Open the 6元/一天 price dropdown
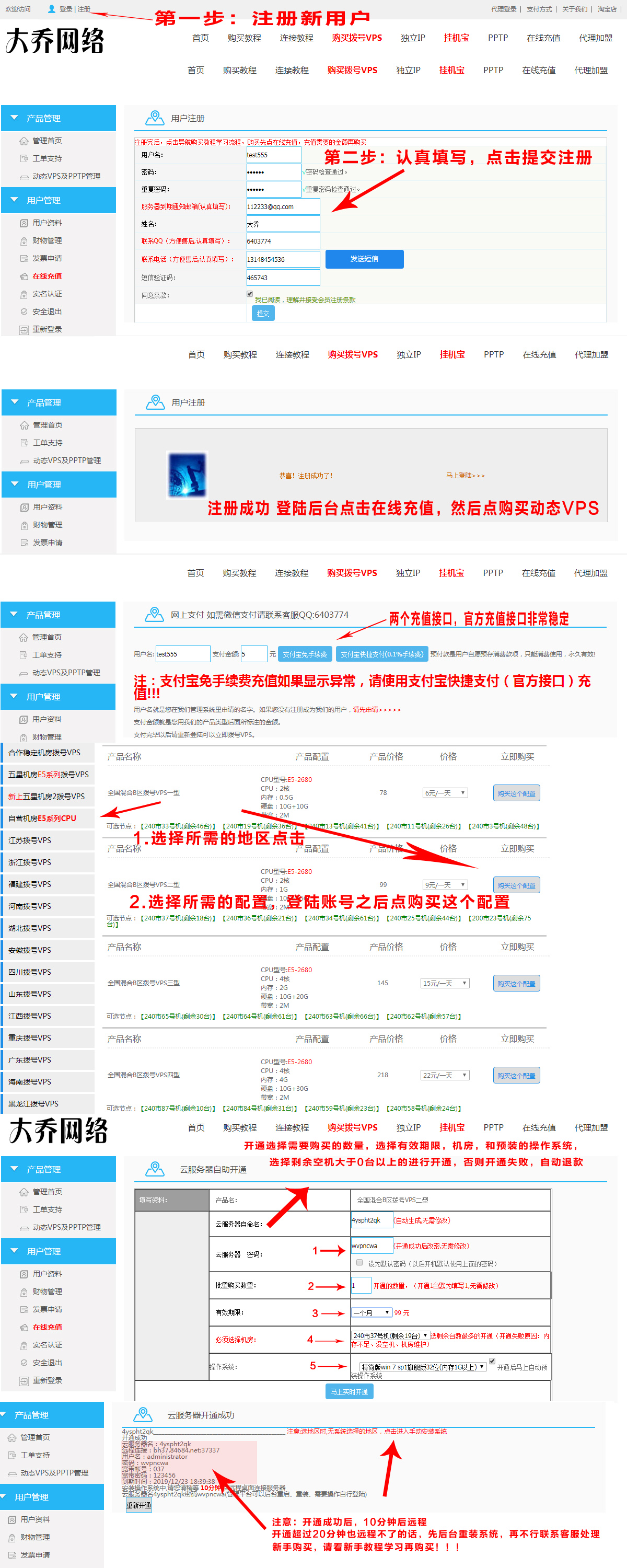The height and width of the screenshot is (1568, 627). pos(445,792)
